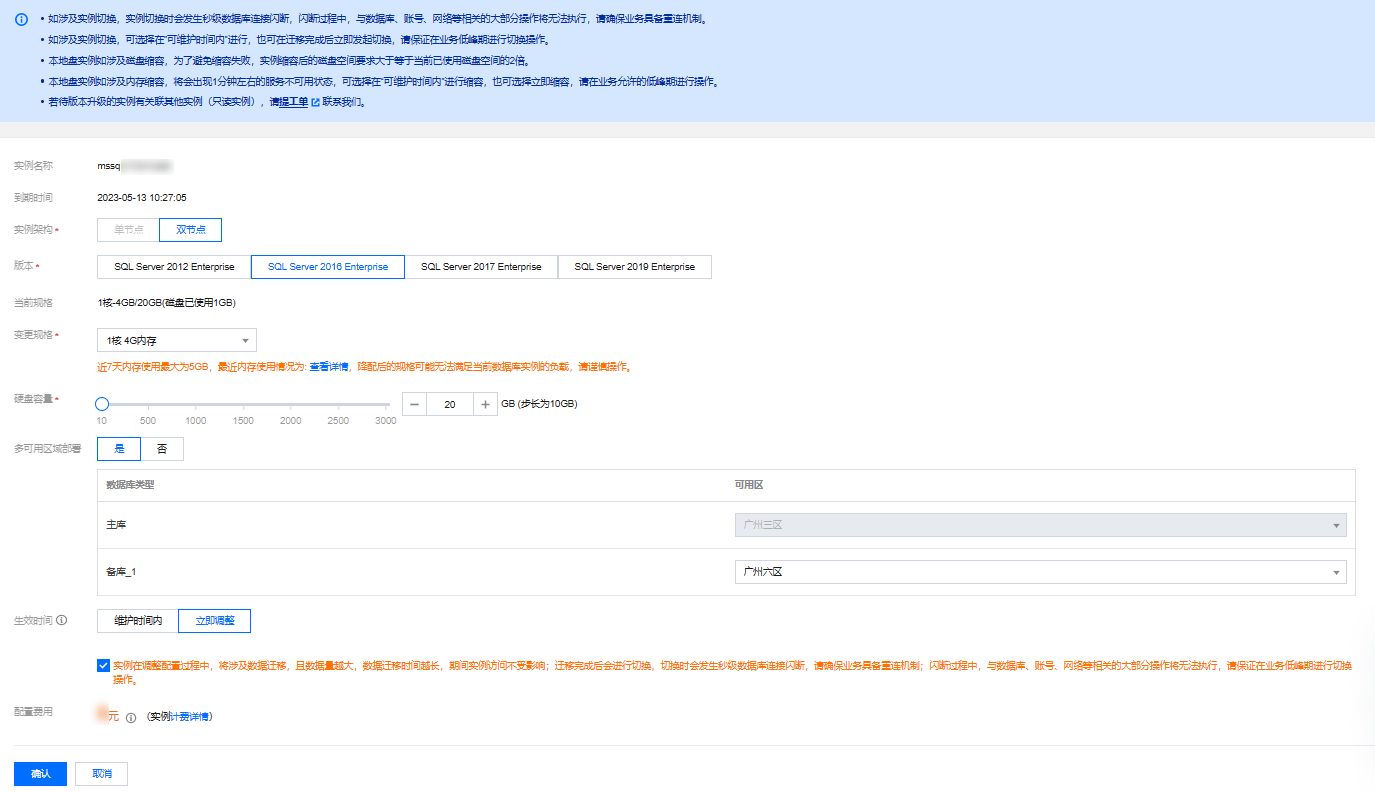This screenshot has height=792, width=1375.
Task: Decrease disk size with the minus button
Action: tap(415, 404)
